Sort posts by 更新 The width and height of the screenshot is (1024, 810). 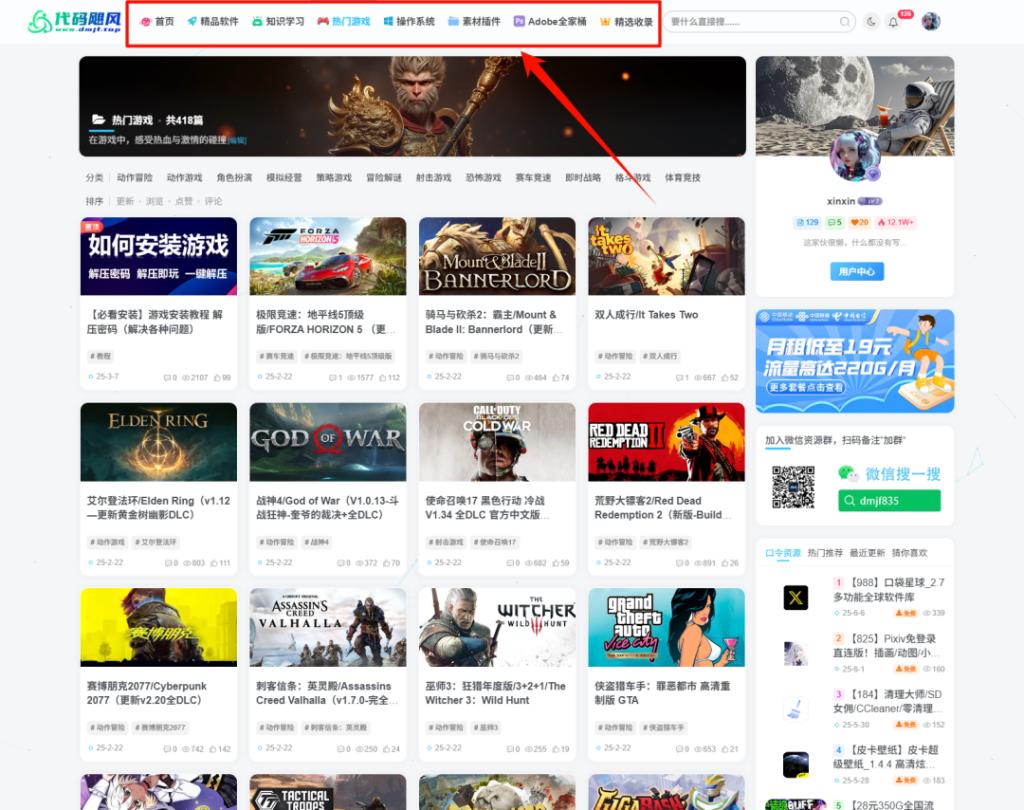click(125, 201)
